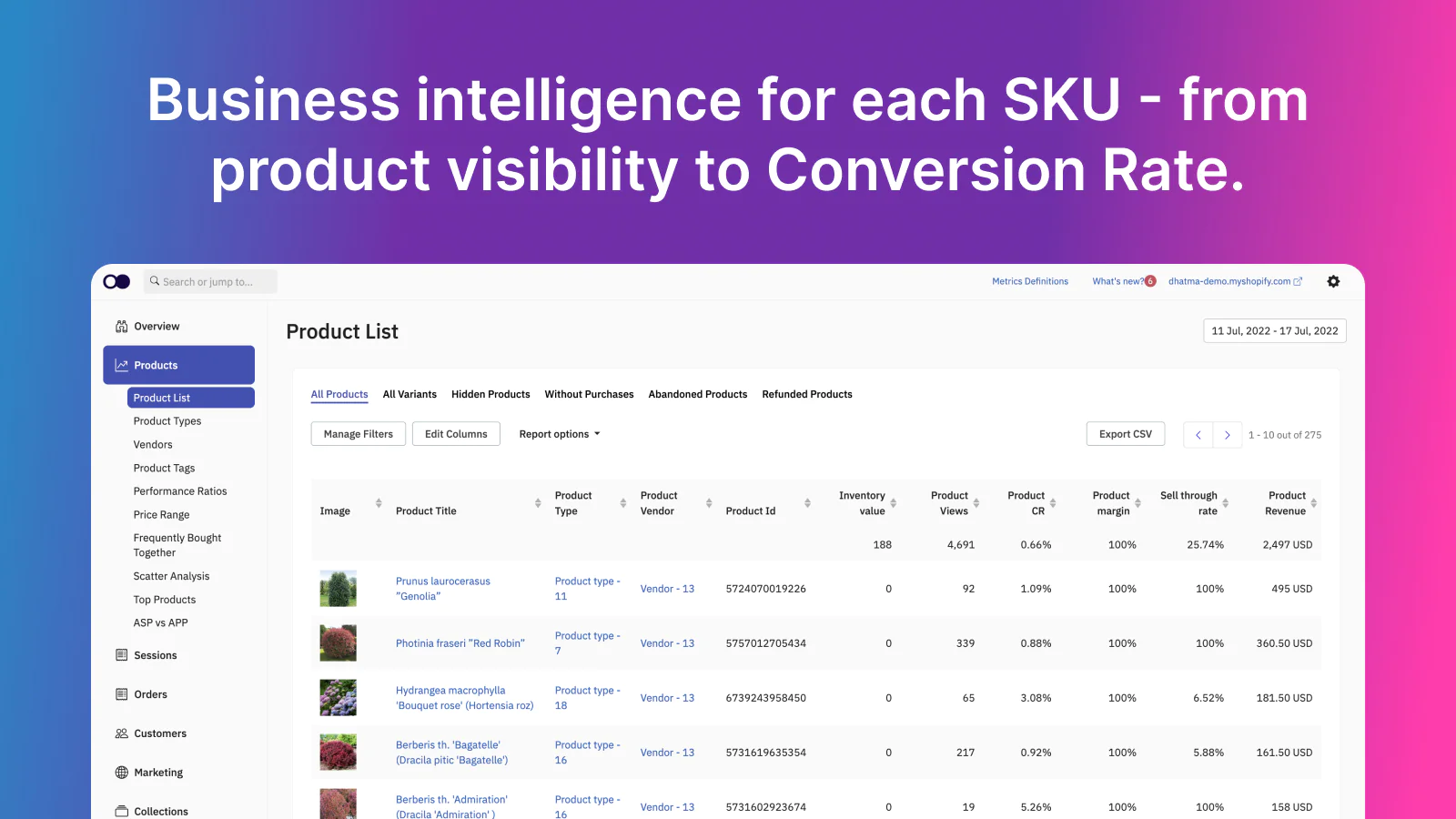
Task: Open Top Products sidebar item
Action: pyautogui.click(x=165, y=600)
